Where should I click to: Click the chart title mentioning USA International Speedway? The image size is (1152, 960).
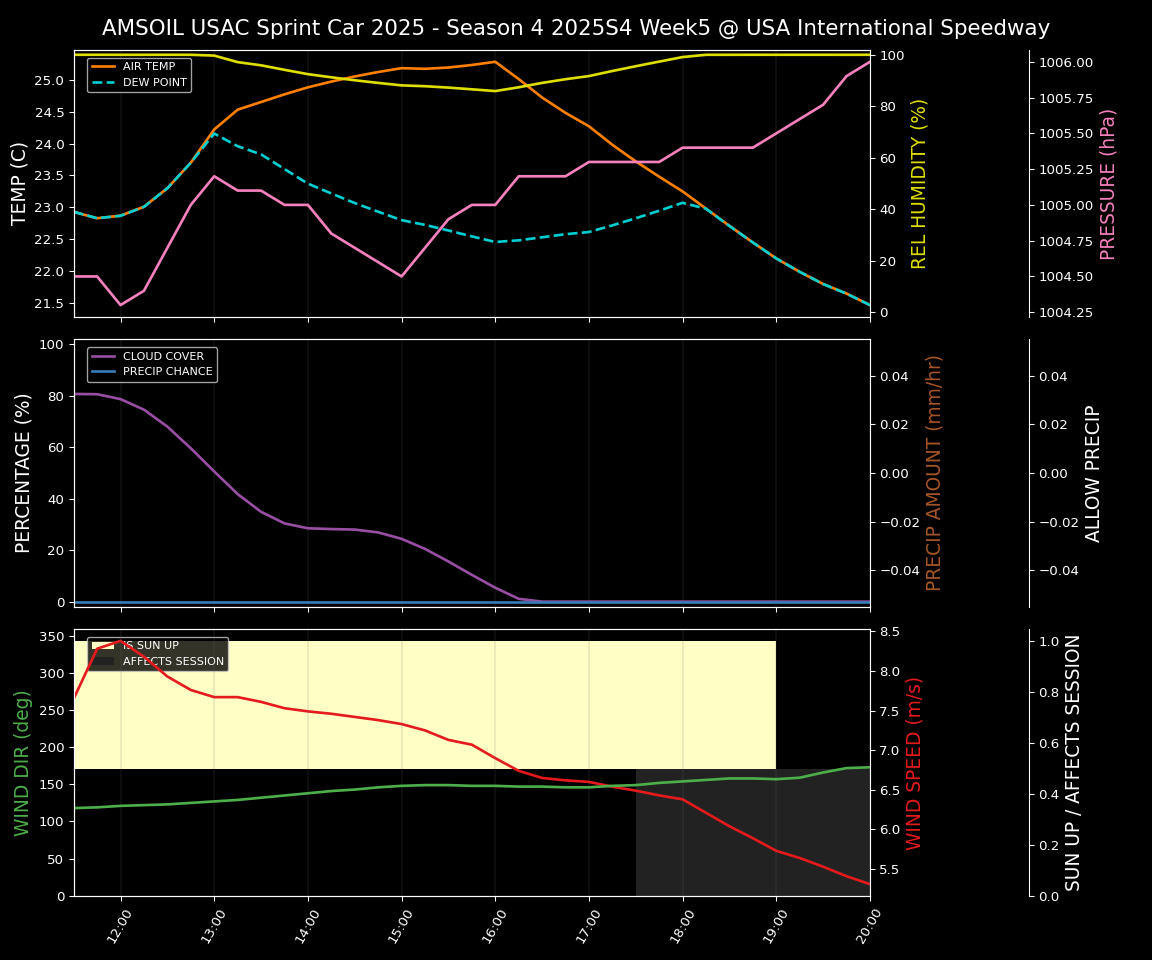[575, 28]
